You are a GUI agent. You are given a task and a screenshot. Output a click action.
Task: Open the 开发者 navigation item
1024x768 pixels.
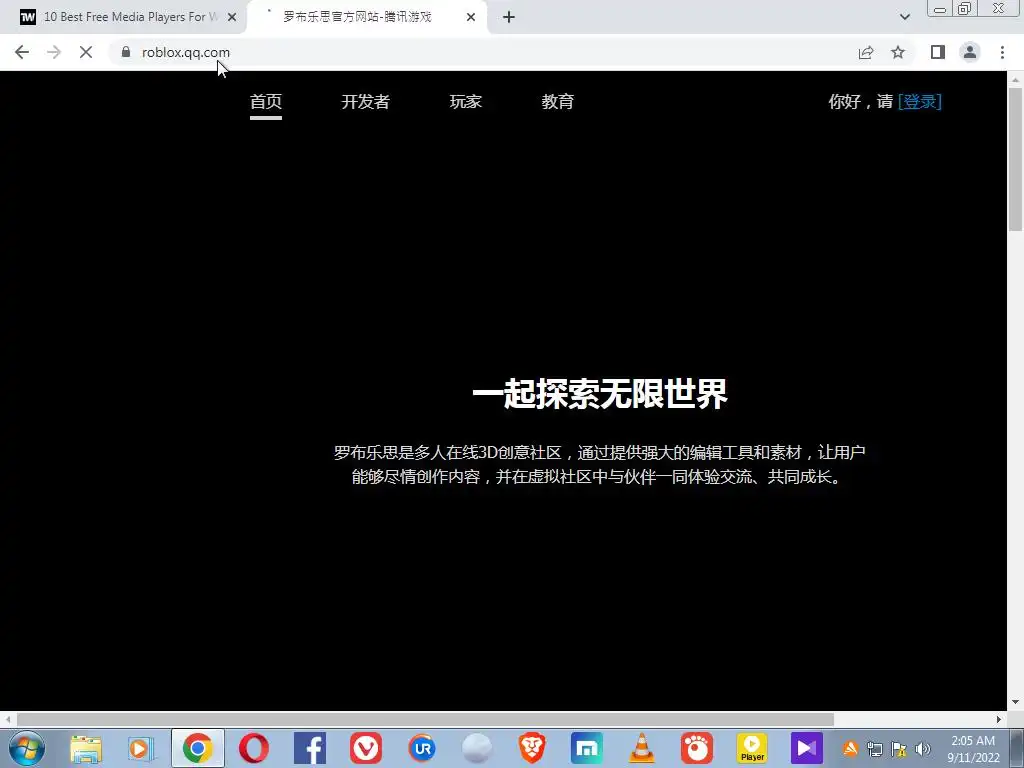366,102
